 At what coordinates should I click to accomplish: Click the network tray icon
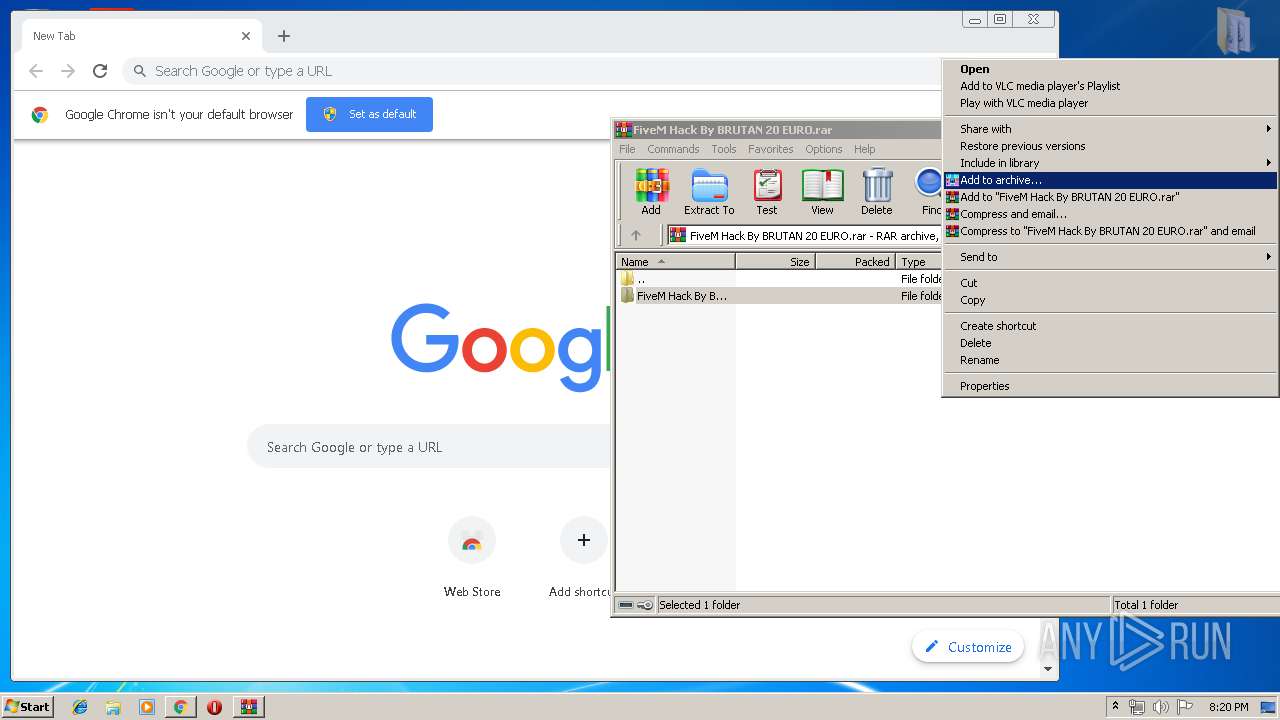coord(1137,707)
